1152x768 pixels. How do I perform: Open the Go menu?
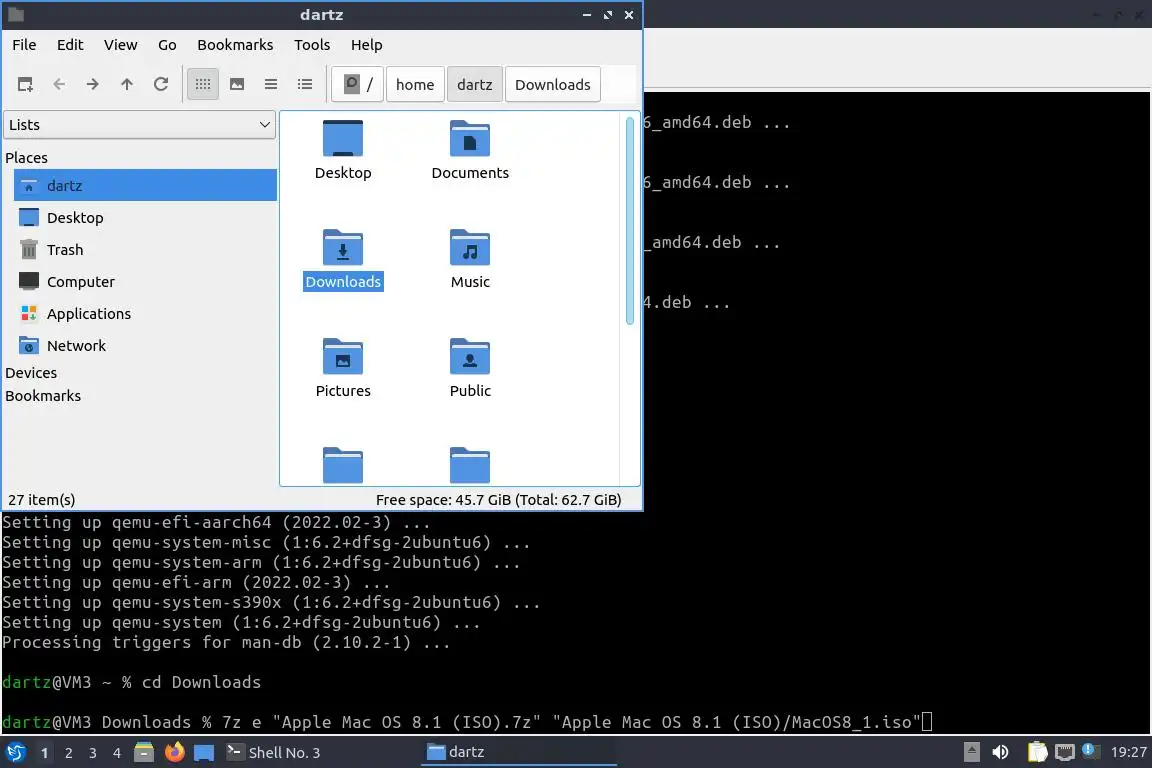click(x=167, y=45)
